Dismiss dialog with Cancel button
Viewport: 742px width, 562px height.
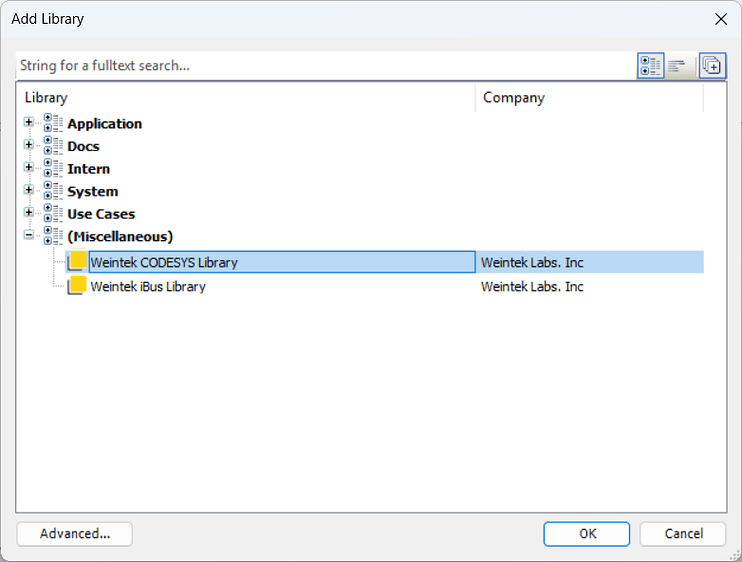683,534
